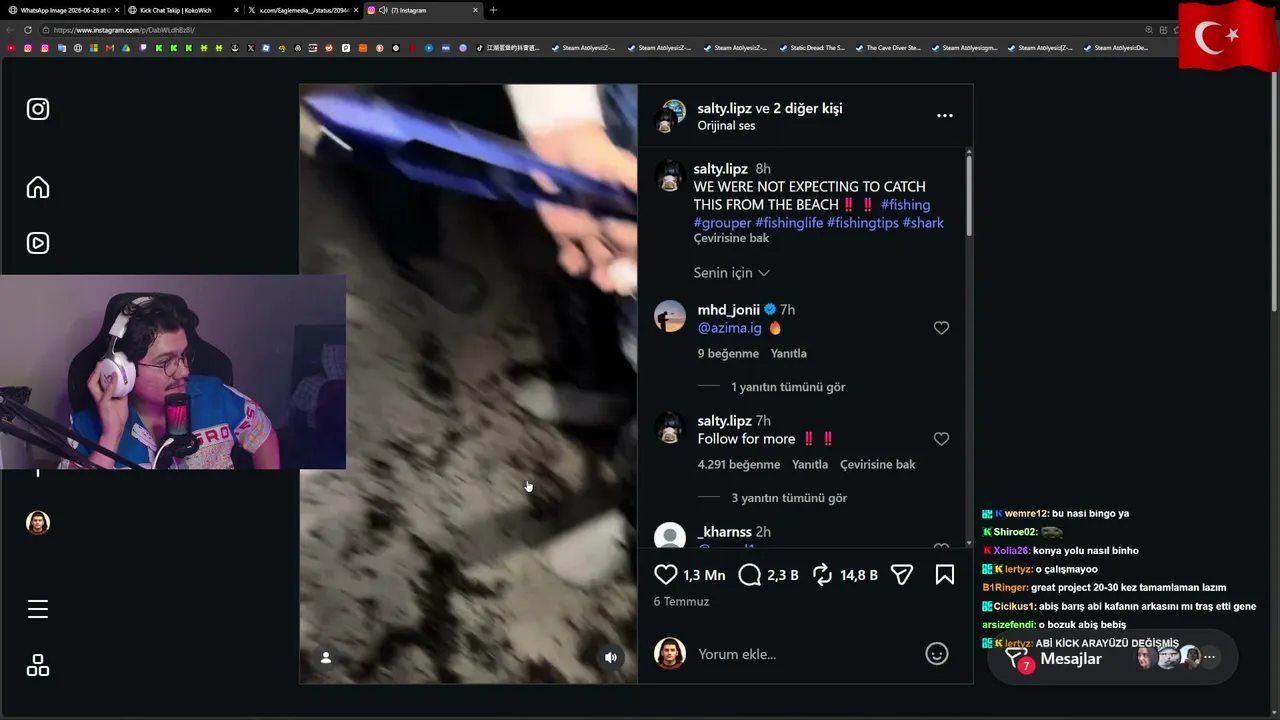
Task: Translate salty.lipz's comment via 'Çevirisine bak'
Action: coord(878,465)
